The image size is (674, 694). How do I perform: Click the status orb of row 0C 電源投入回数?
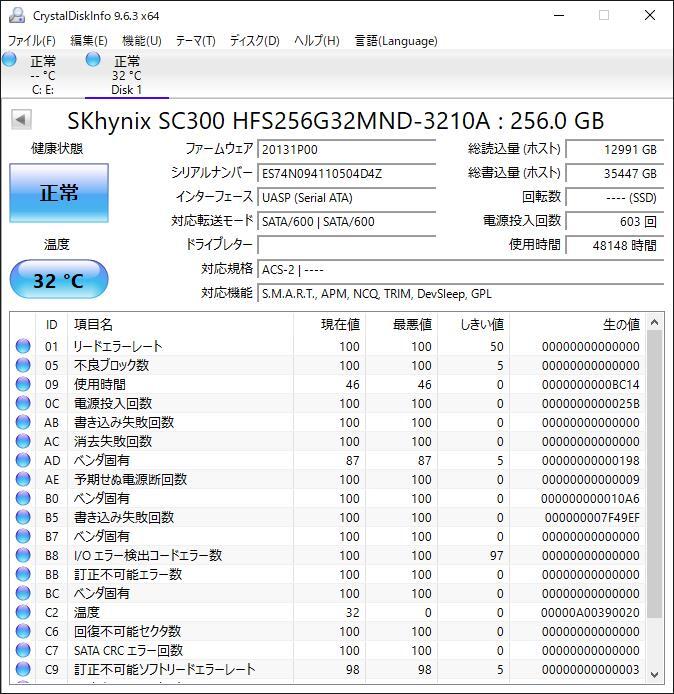point(23,403)
